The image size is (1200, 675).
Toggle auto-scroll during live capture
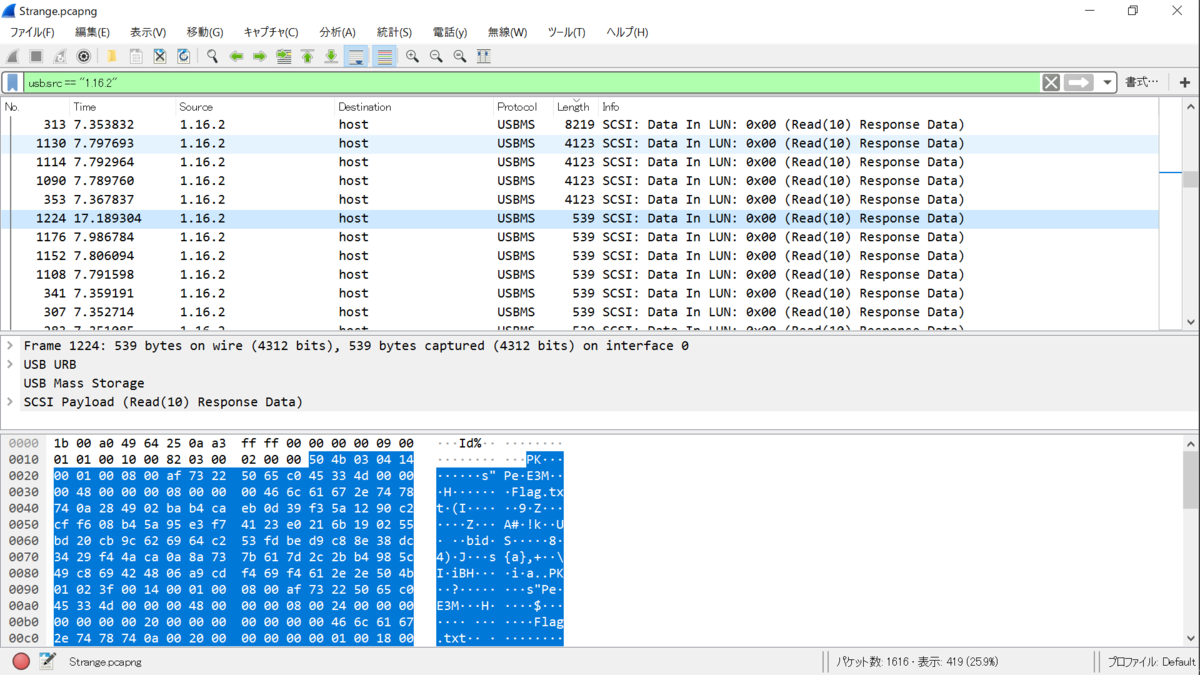[x=357, y=57]
